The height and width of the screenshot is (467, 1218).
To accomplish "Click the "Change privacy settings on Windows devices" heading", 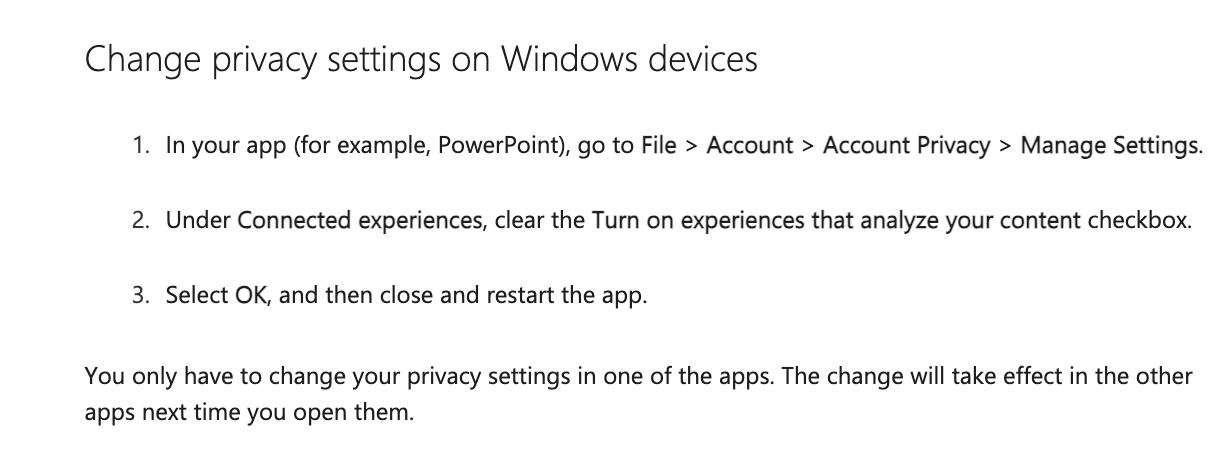I will click(421, 60).
